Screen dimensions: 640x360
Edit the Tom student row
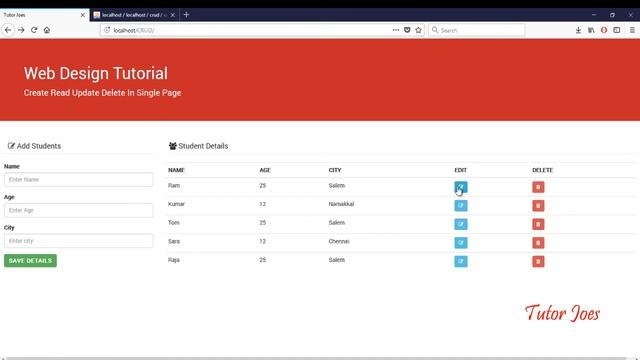point(461,224)
